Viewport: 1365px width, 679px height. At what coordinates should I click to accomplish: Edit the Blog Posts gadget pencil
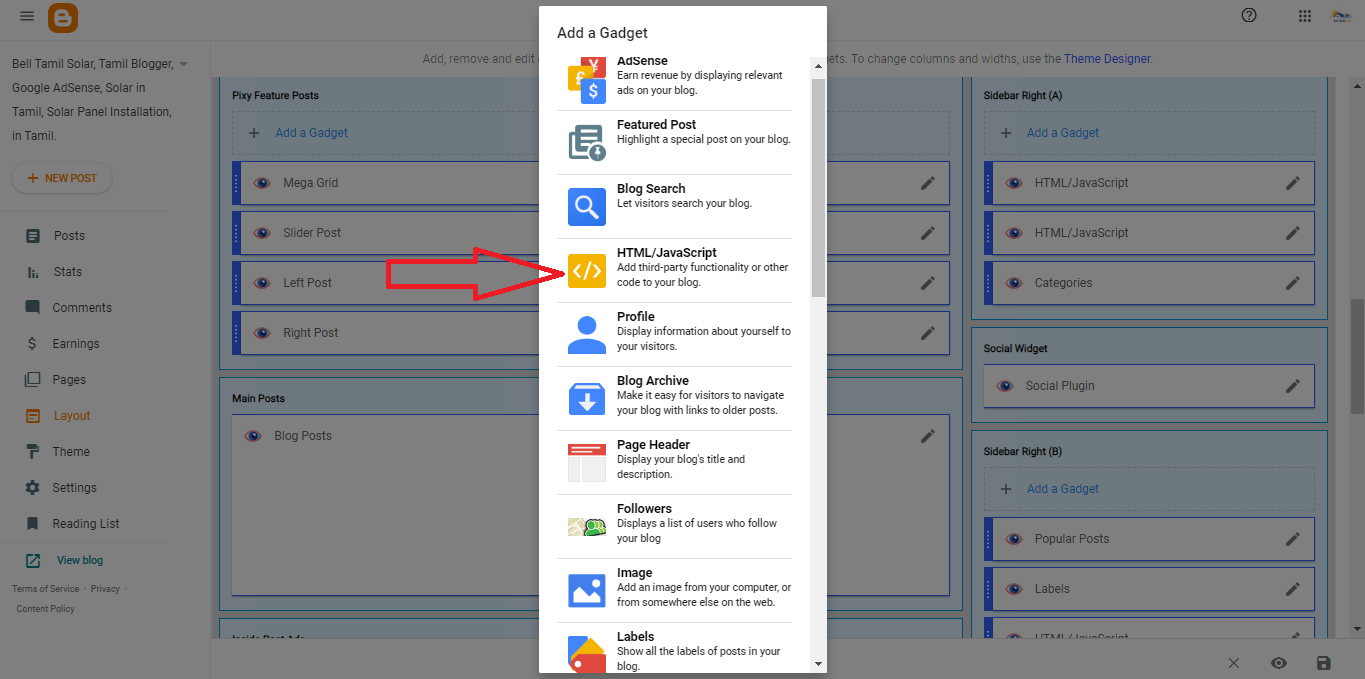point(928,436)
